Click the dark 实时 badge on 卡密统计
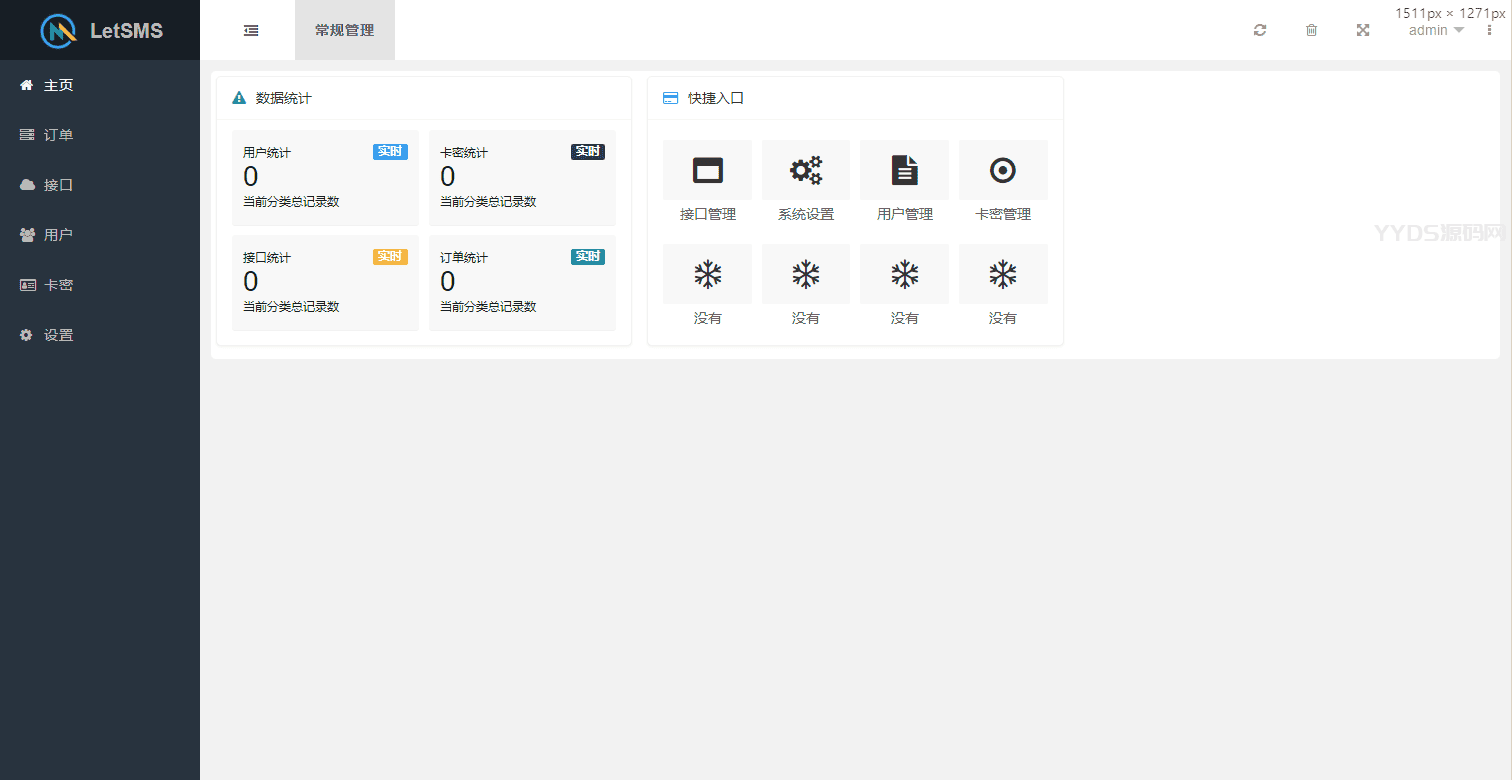This screenshot has width=1512, height=780. pos(588,152)
